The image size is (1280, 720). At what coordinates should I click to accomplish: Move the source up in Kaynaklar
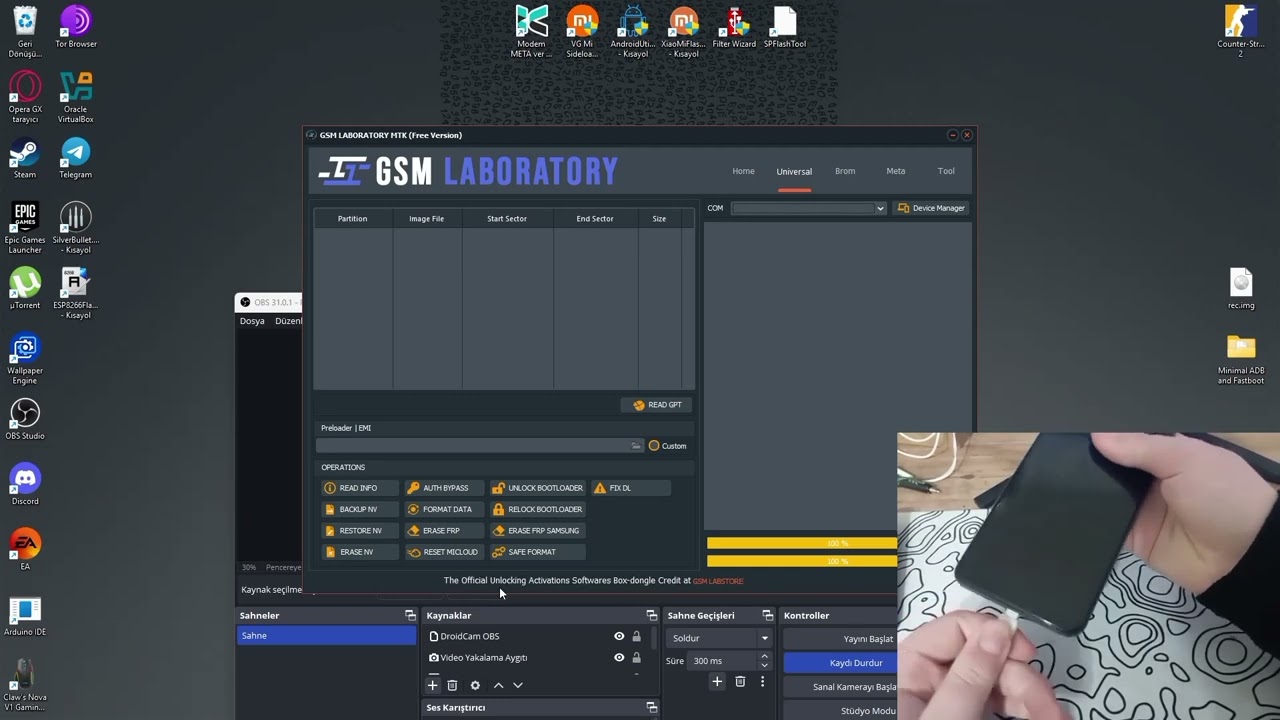498,685
